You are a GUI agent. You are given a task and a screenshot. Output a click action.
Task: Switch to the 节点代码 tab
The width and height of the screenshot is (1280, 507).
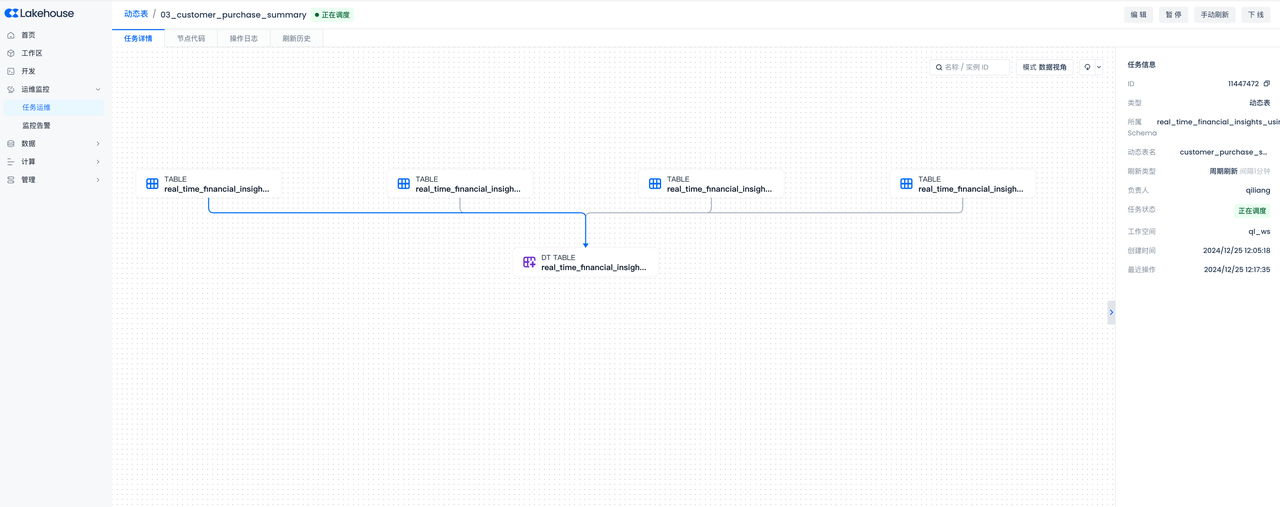(x=191, y=38)
